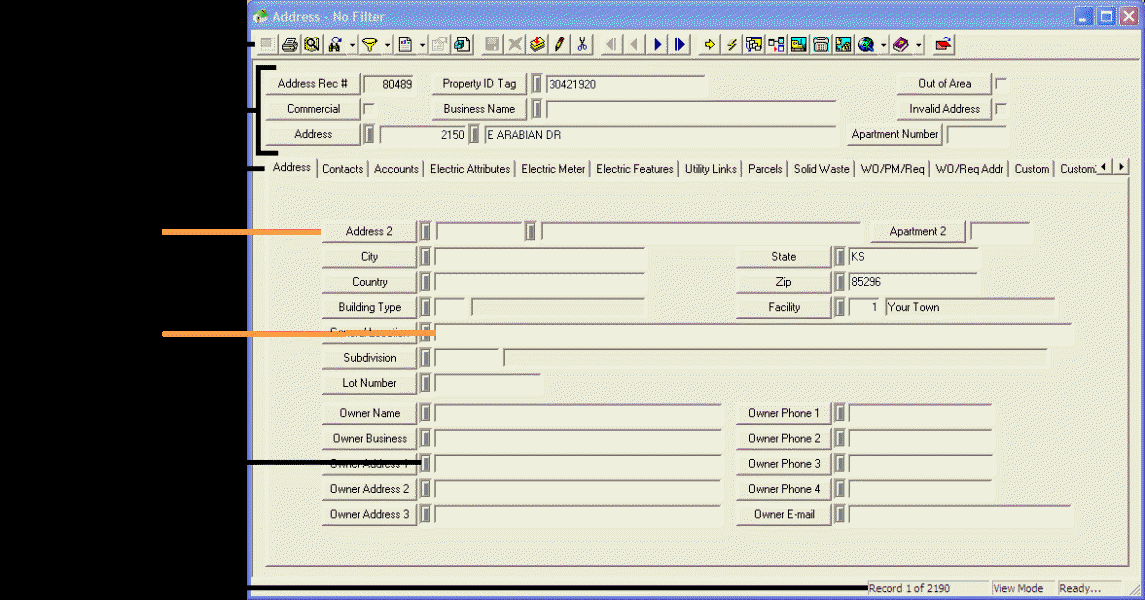The image size is (1145, 600).
Task: Click the overlapping documents copy icon
Action: click(462, 45)
